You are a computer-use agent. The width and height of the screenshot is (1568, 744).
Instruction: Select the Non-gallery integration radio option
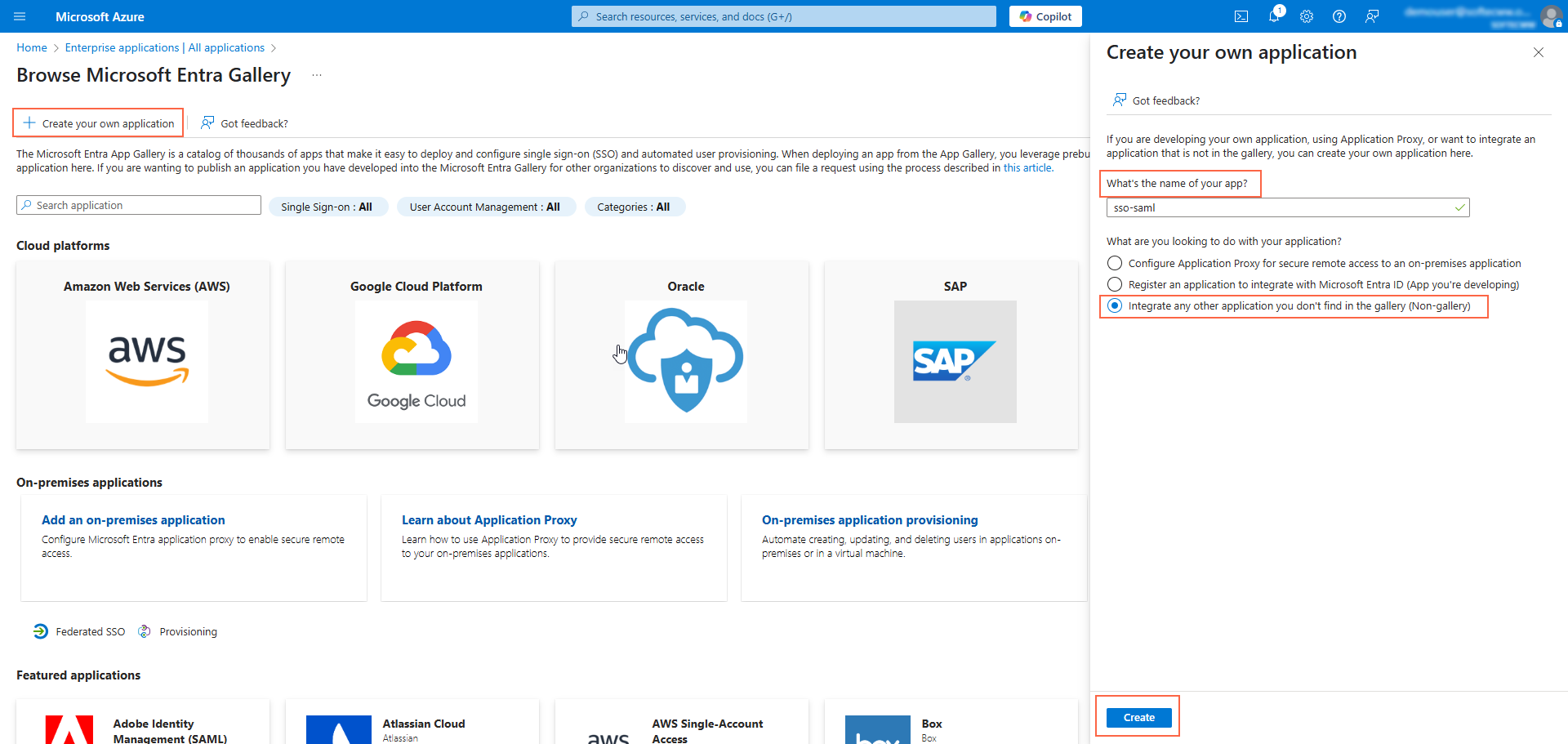[1115, 305]
